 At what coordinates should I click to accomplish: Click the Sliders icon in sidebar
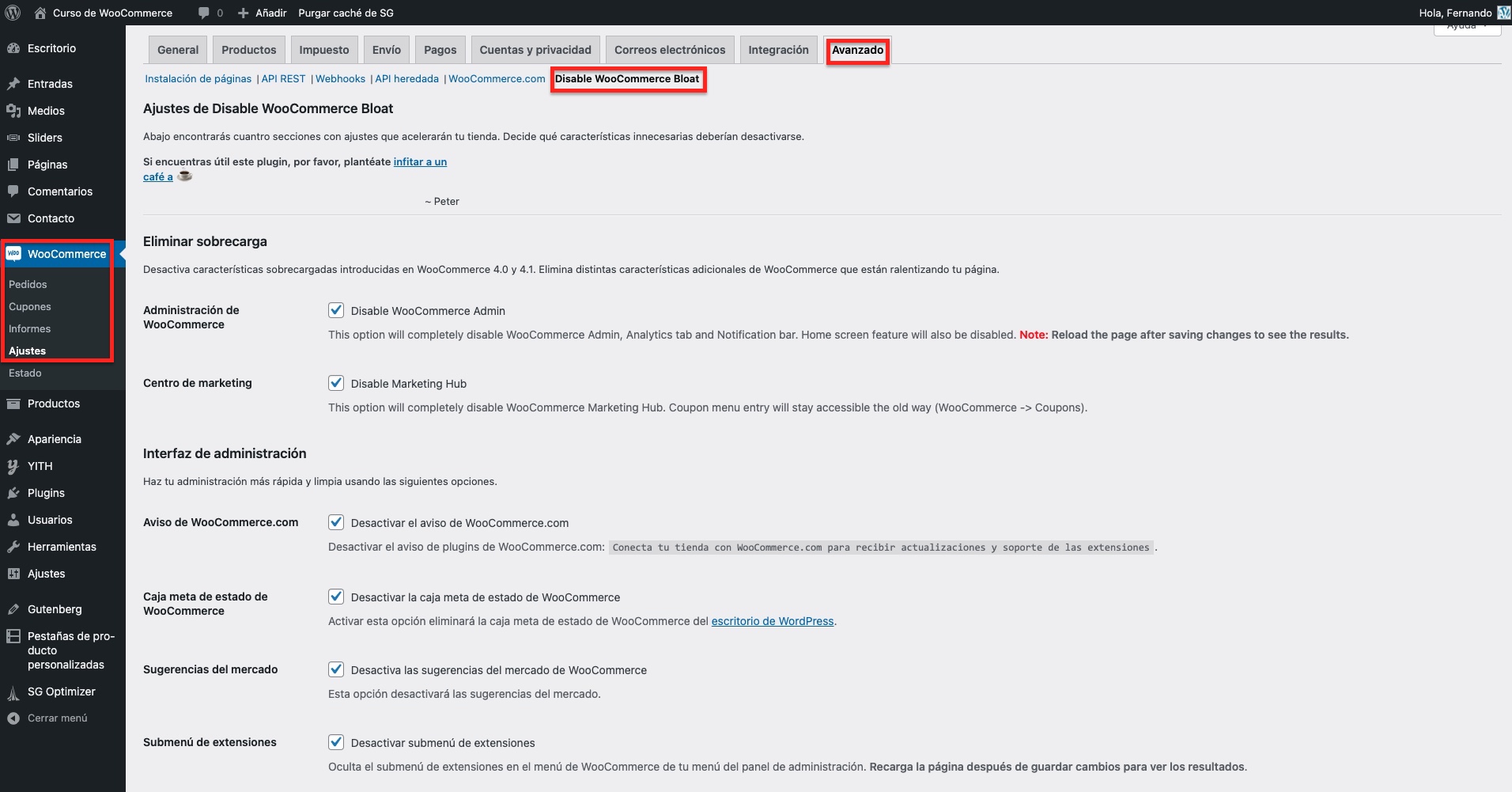point(13,138)
